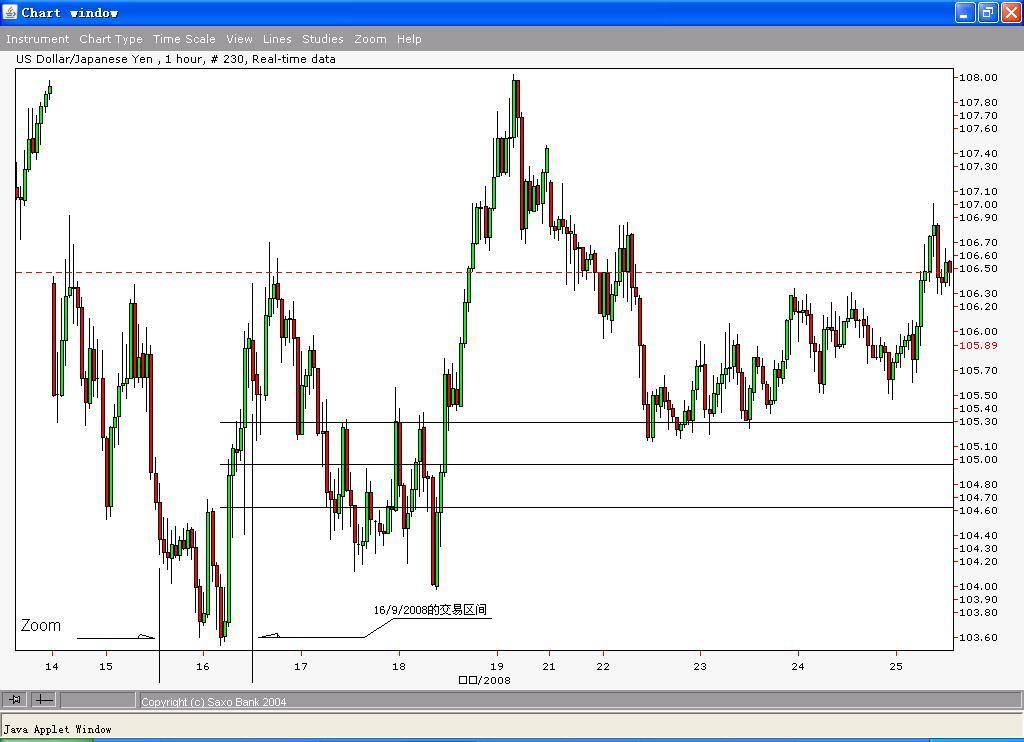This screenshot has height=742, width=1024.
Task: Click the red 105.89 current price label
Action: coord(978,346)
